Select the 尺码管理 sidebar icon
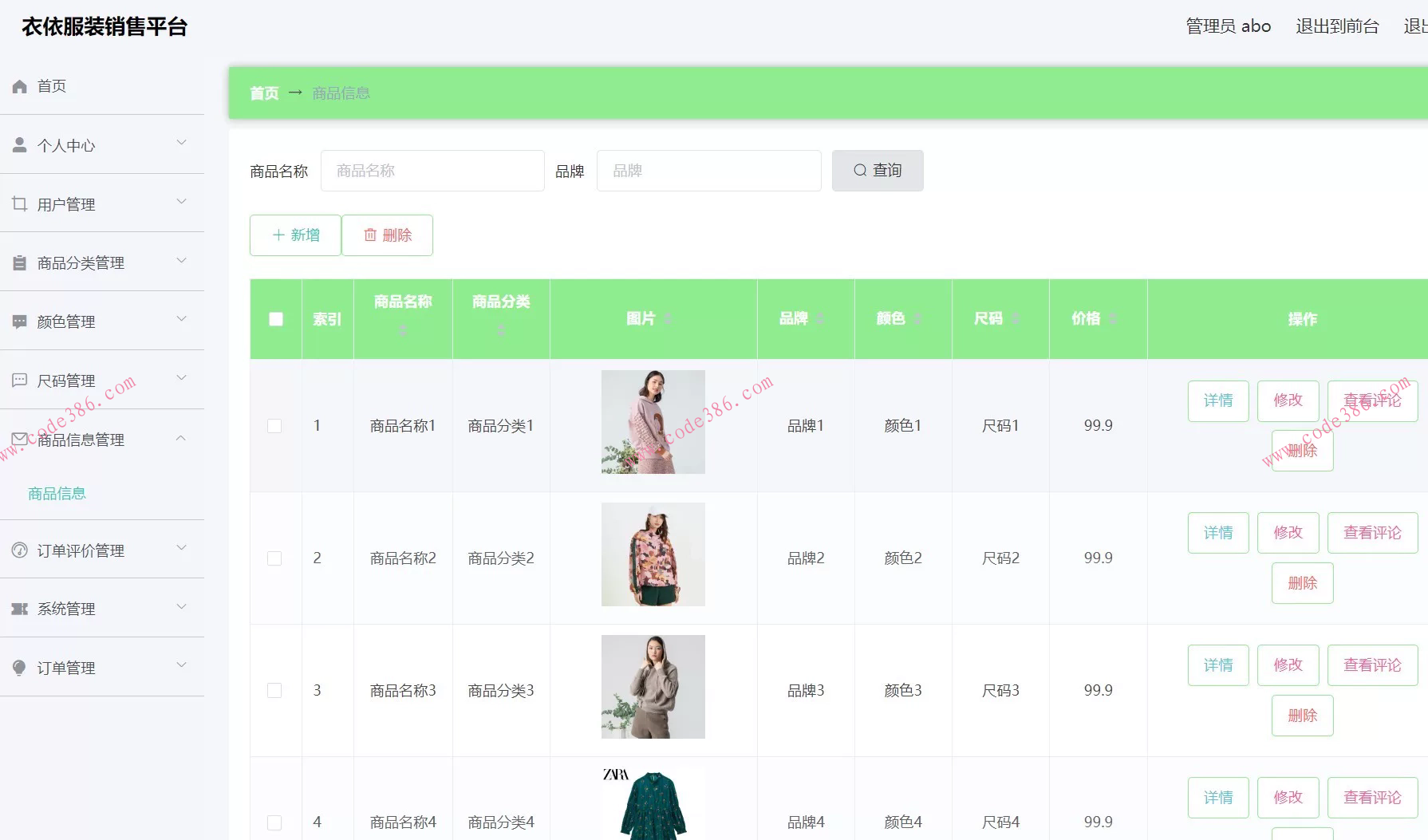 (19, 381)
